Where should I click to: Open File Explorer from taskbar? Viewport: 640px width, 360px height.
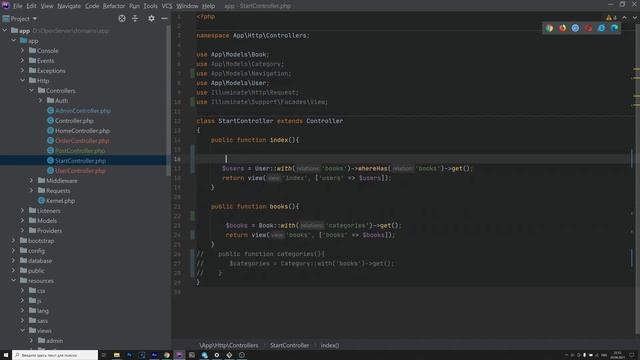(117, 355)
